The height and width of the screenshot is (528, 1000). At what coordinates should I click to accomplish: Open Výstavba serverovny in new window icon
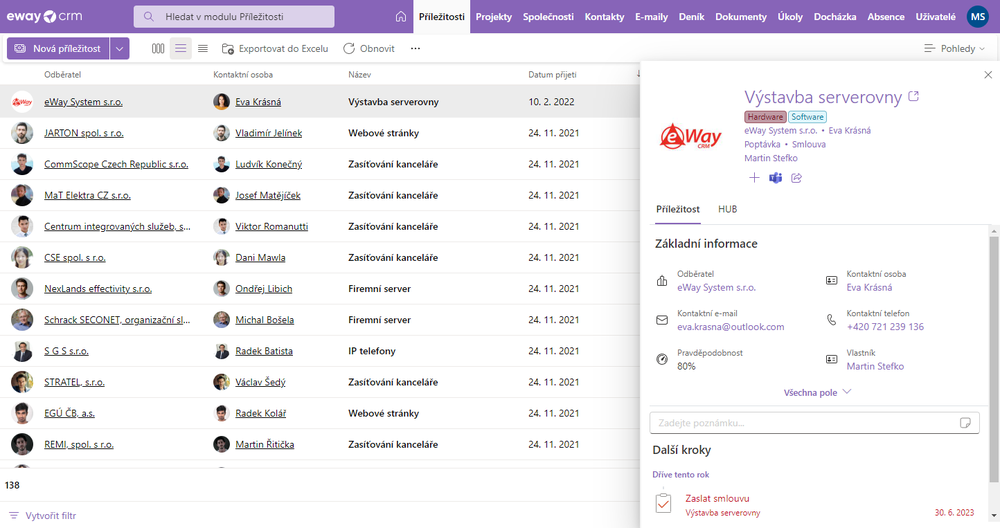913,96
